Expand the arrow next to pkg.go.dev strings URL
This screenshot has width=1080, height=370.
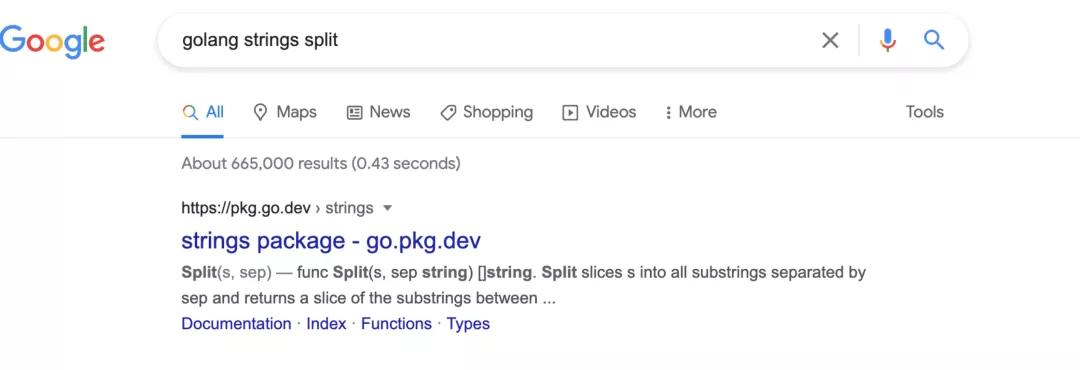coord(387,207)
